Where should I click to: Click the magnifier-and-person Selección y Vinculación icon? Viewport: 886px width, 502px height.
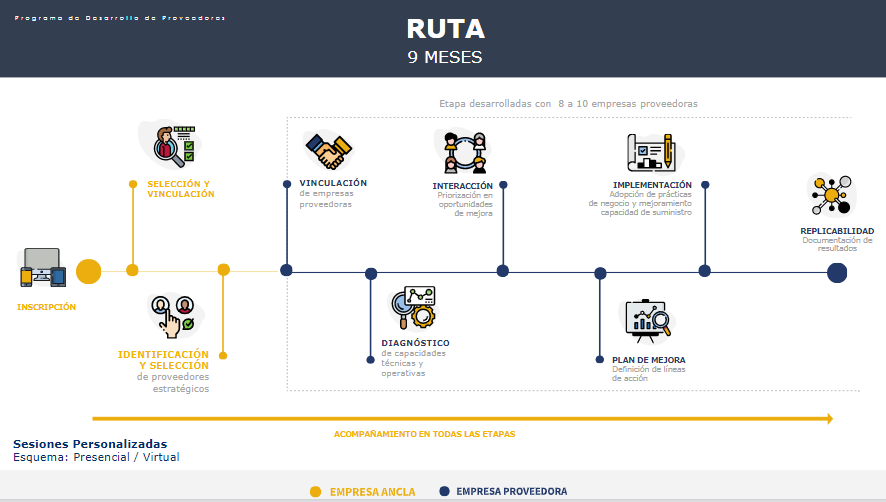tap(171, 146)
